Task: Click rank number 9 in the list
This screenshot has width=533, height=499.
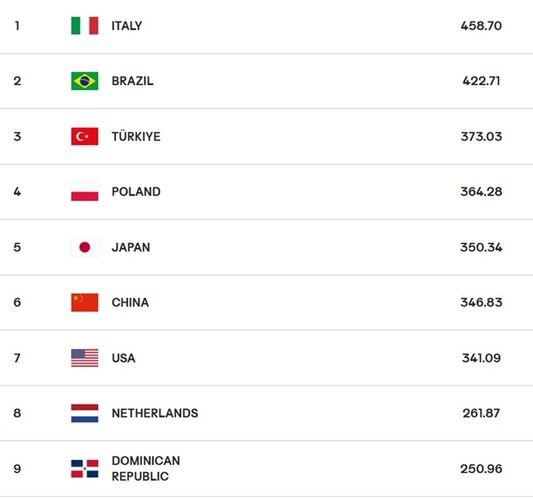Action: coord(17,469)
